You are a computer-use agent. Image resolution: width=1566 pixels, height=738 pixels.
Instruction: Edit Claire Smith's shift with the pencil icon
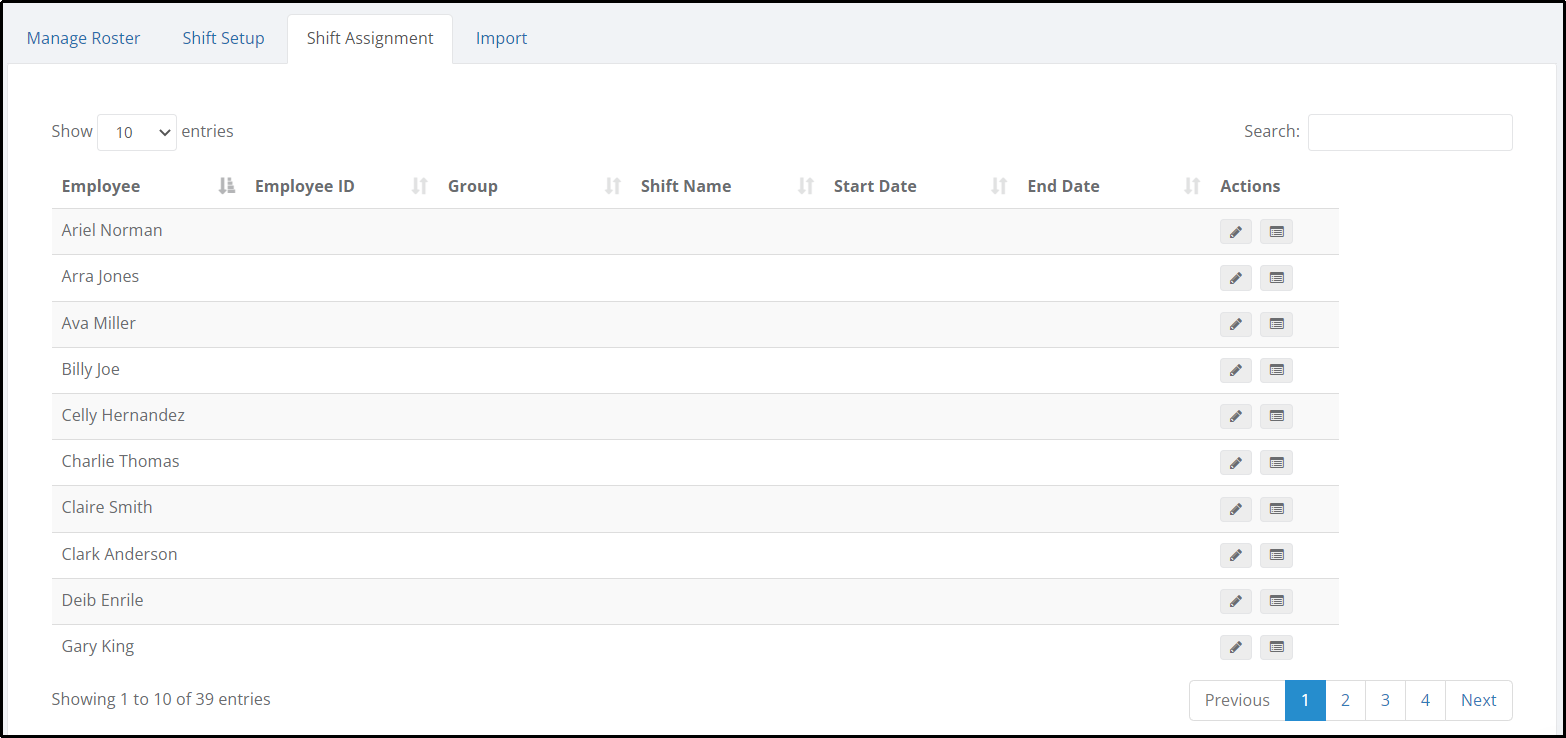(1236, 509)
